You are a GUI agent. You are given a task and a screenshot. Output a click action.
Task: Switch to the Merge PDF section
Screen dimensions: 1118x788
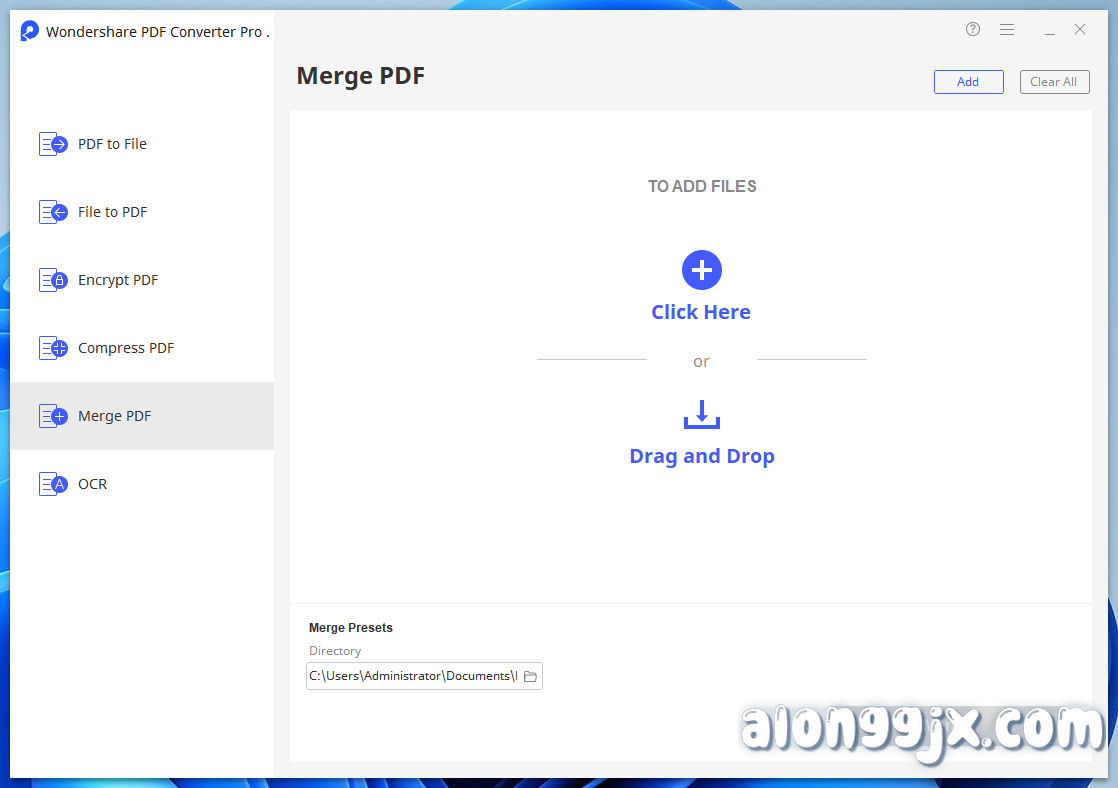pos(114,415)
